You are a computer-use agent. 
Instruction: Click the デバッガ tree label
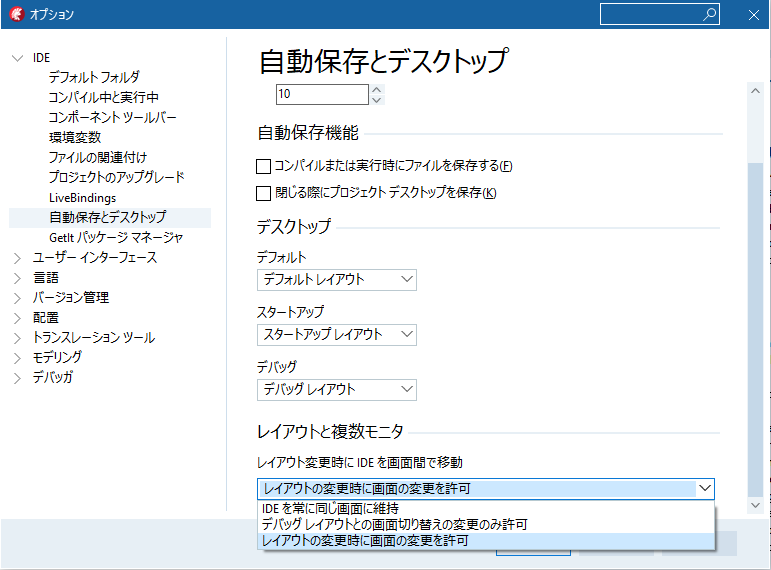53,378
